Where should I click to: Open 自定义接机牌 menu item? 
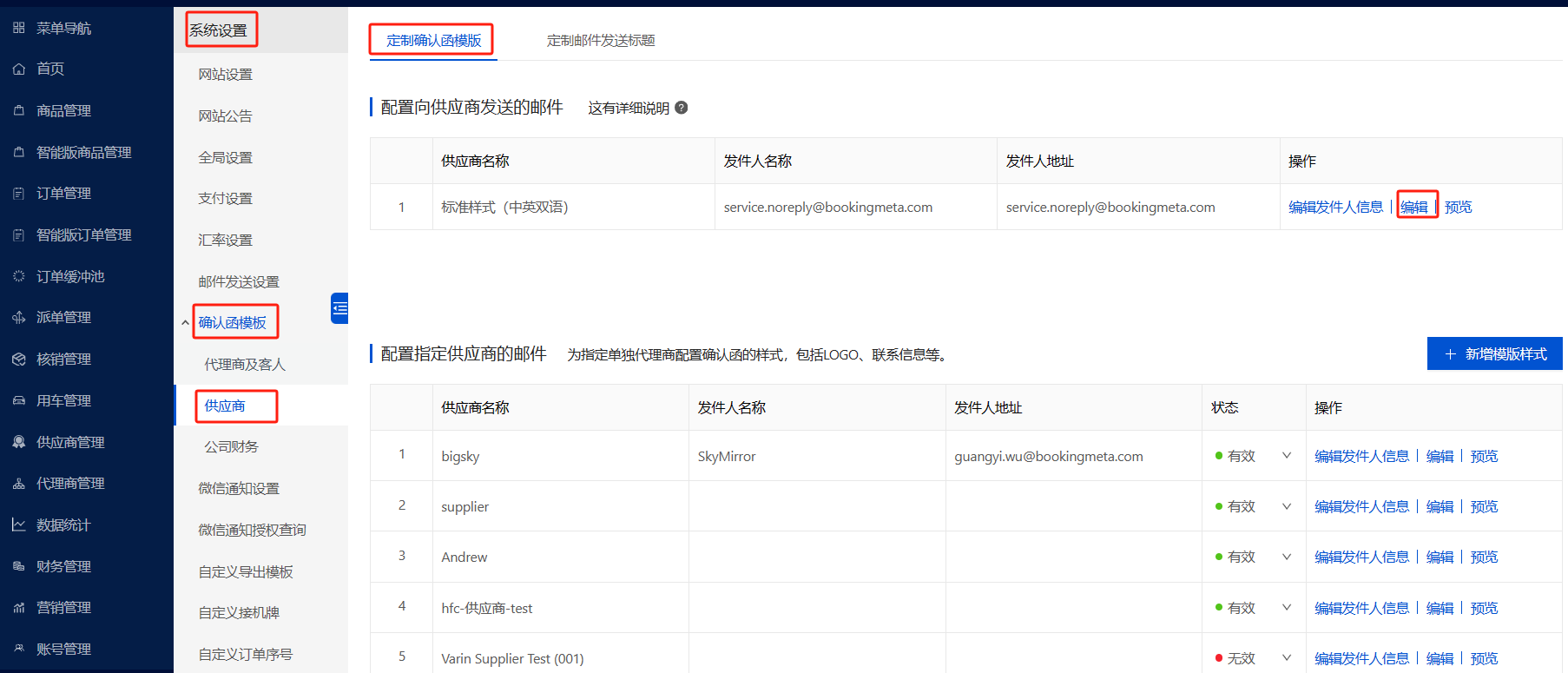pyautogui.click(x=239, y=612)
